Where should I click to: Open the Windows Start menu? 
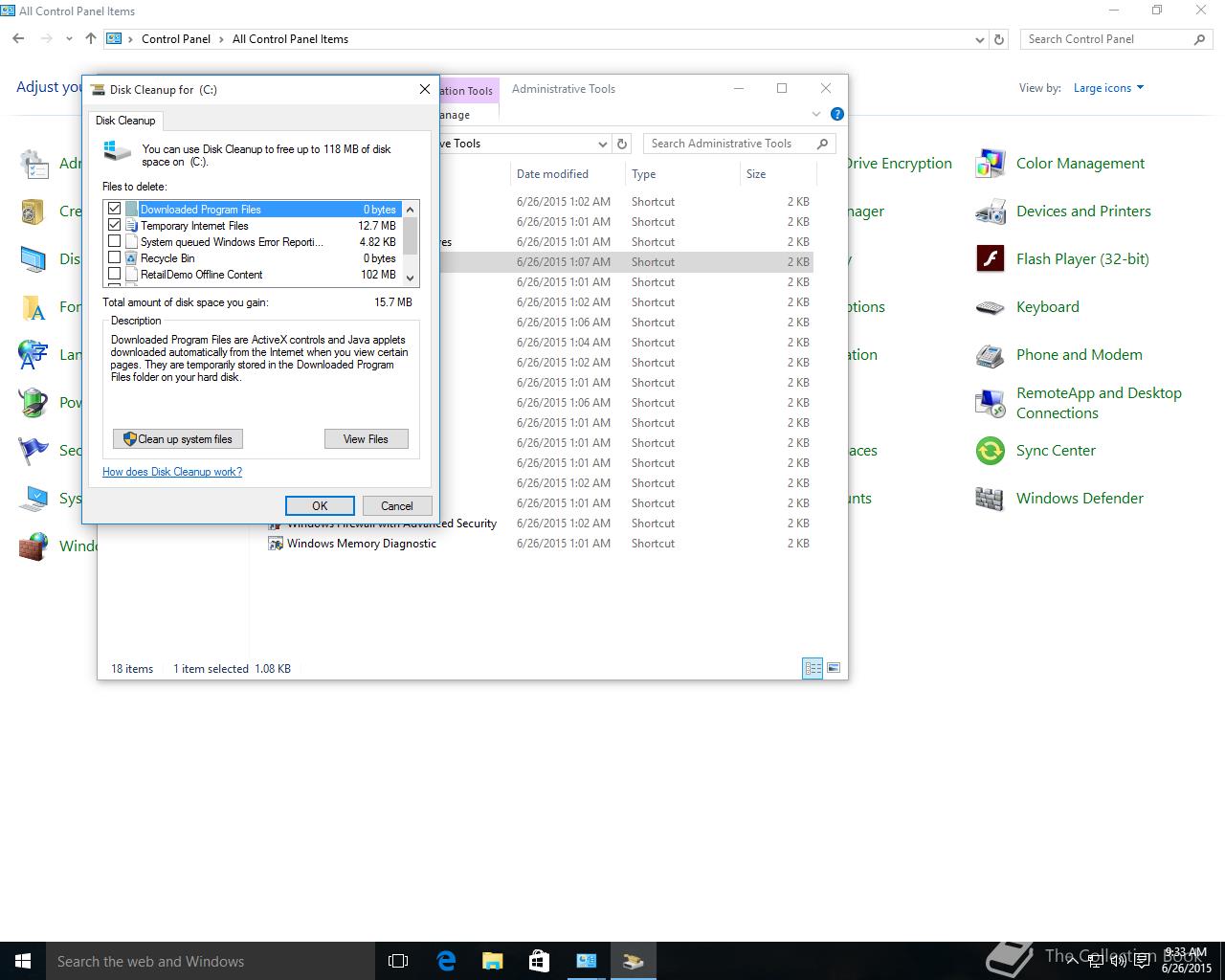pos(23,961)
